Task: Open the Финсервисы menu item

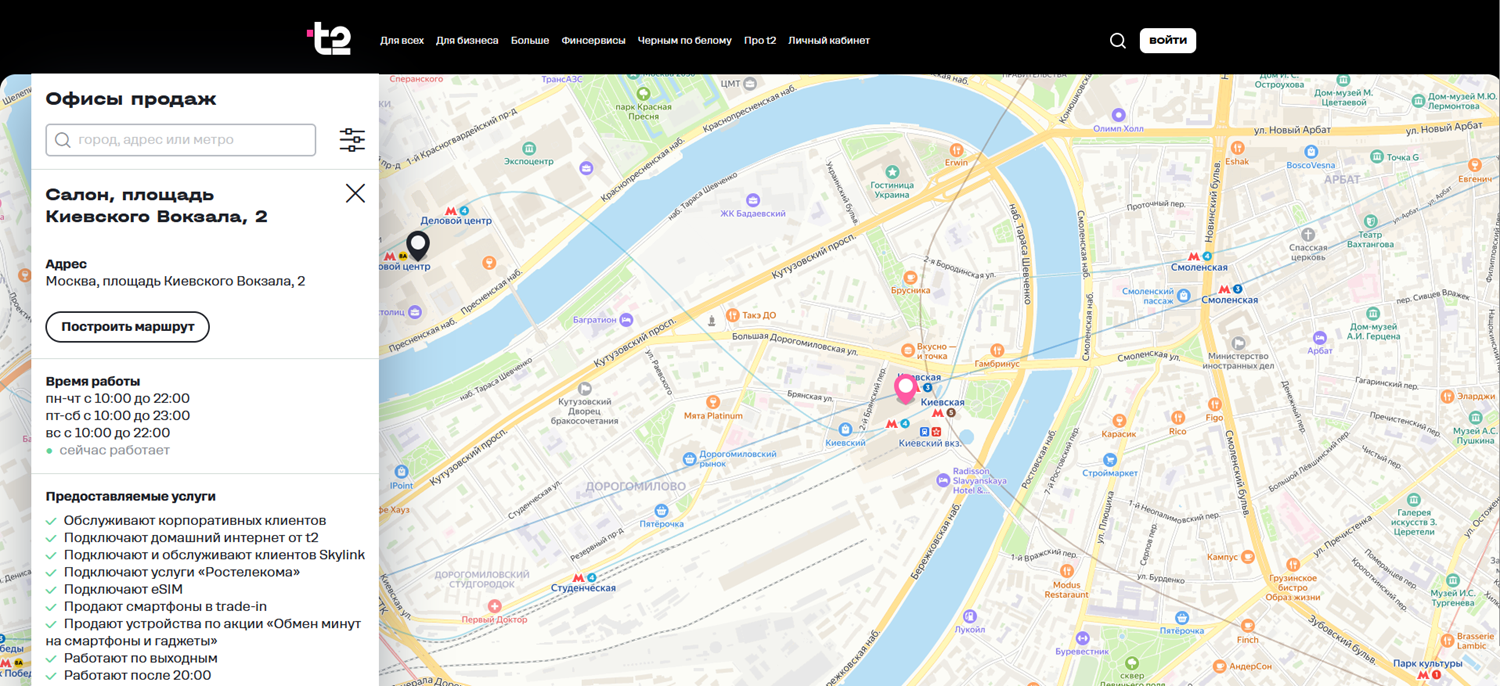Action: tap(594, 41)
